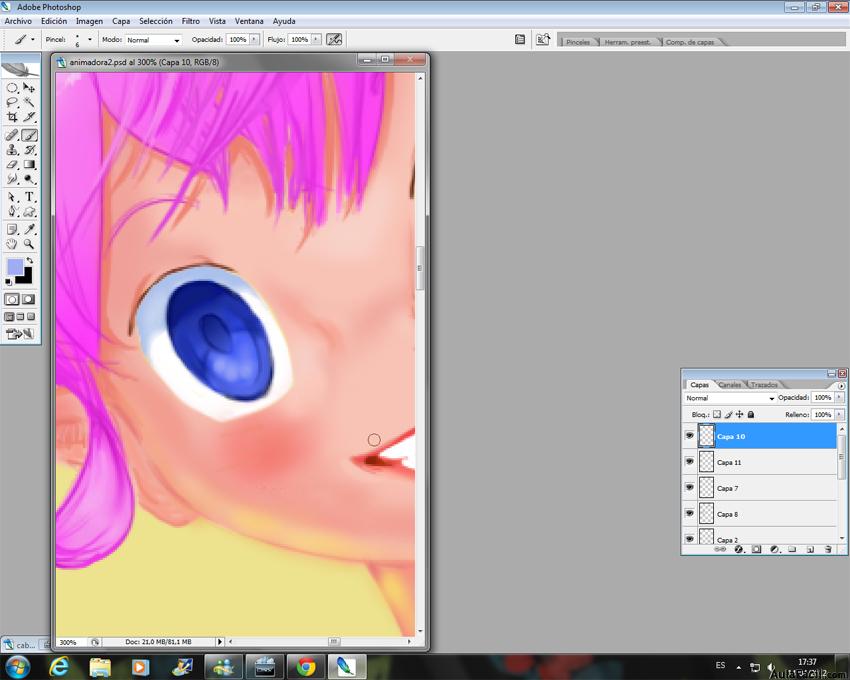Image resolution: width=850 pixels, height=680 pixels.
Task: Select the Pen tool
Action: coord(12,211)
